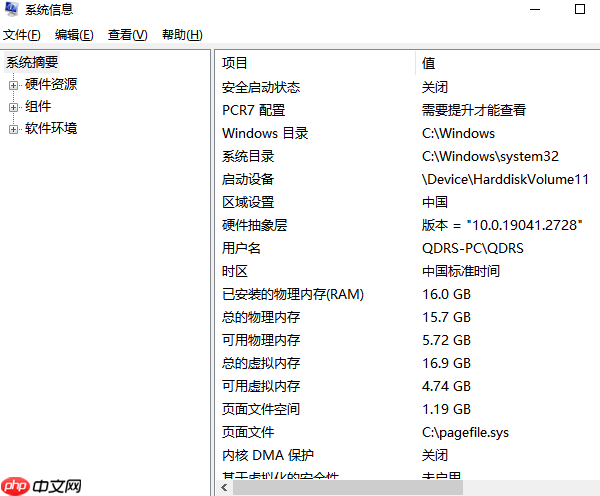Select the 硬件资源 tree item label
The width and height of the screenshot is (600, 496).
(51, 84)
